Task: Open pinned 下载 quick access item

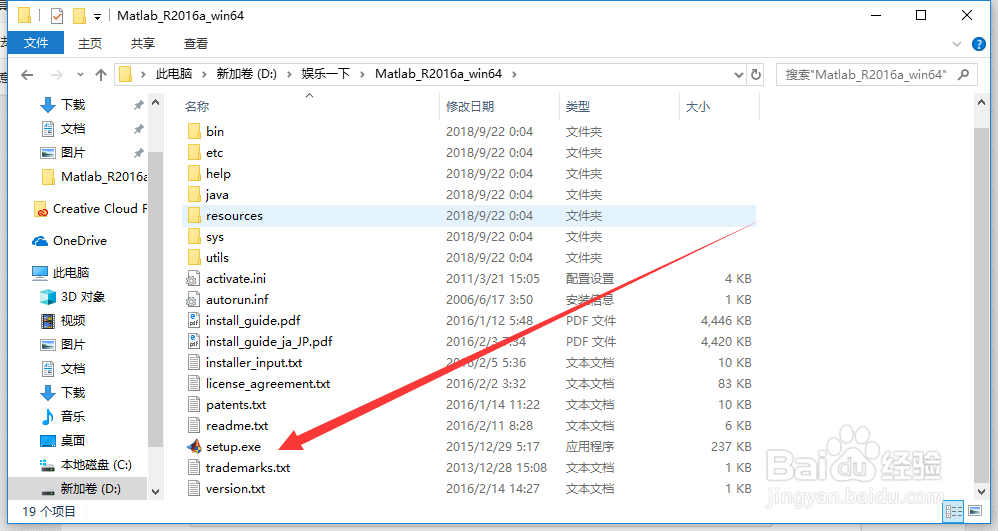Action: coord(63,105)
